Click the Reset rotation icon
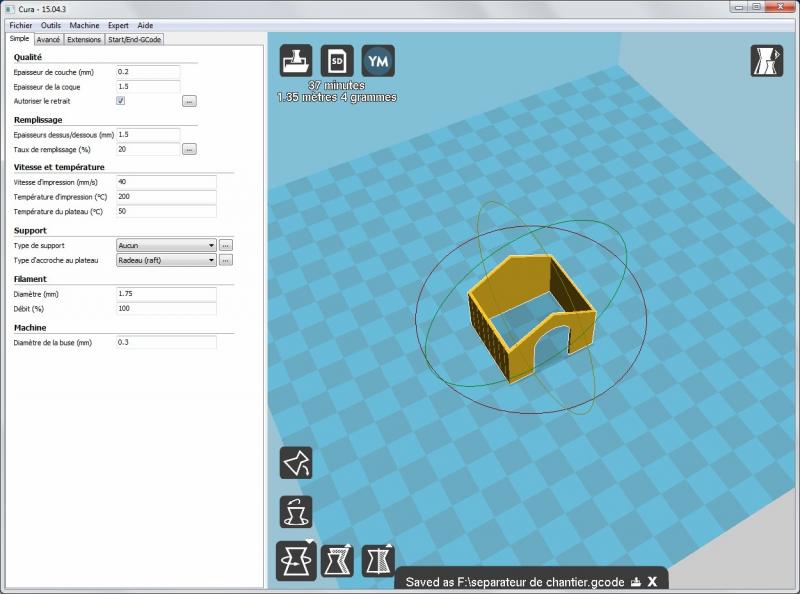Viewport: 800px width, 594px height. coord(296,512)
